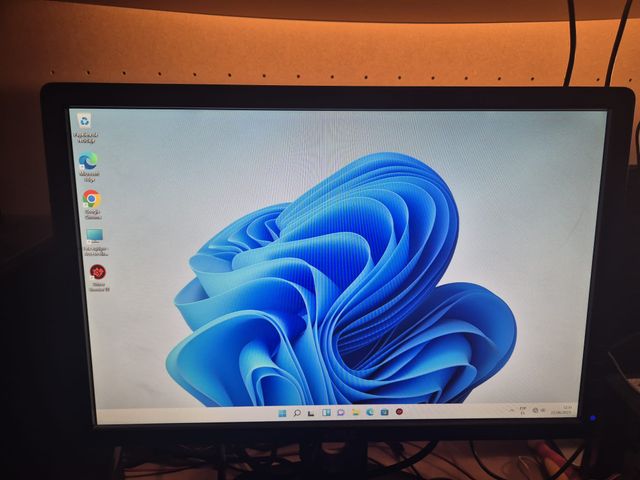Open Task View on the taskbar
Image resolution: width=640 pixels, height=480 pixels.
(311, 413)
